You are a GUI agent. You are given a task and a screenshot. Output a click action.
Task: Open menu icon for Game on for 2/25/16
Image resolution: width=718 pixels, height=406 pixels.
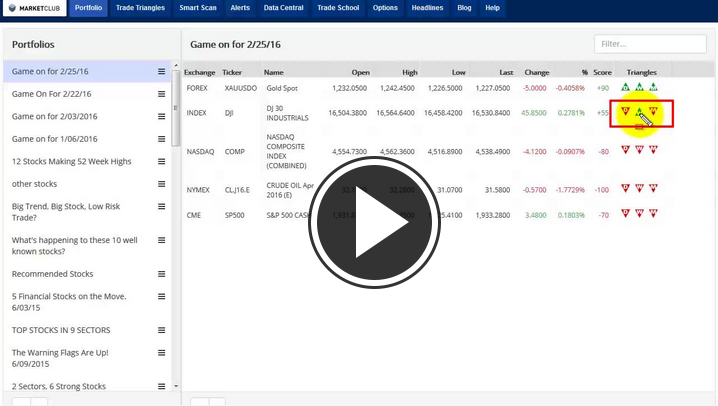161,71
